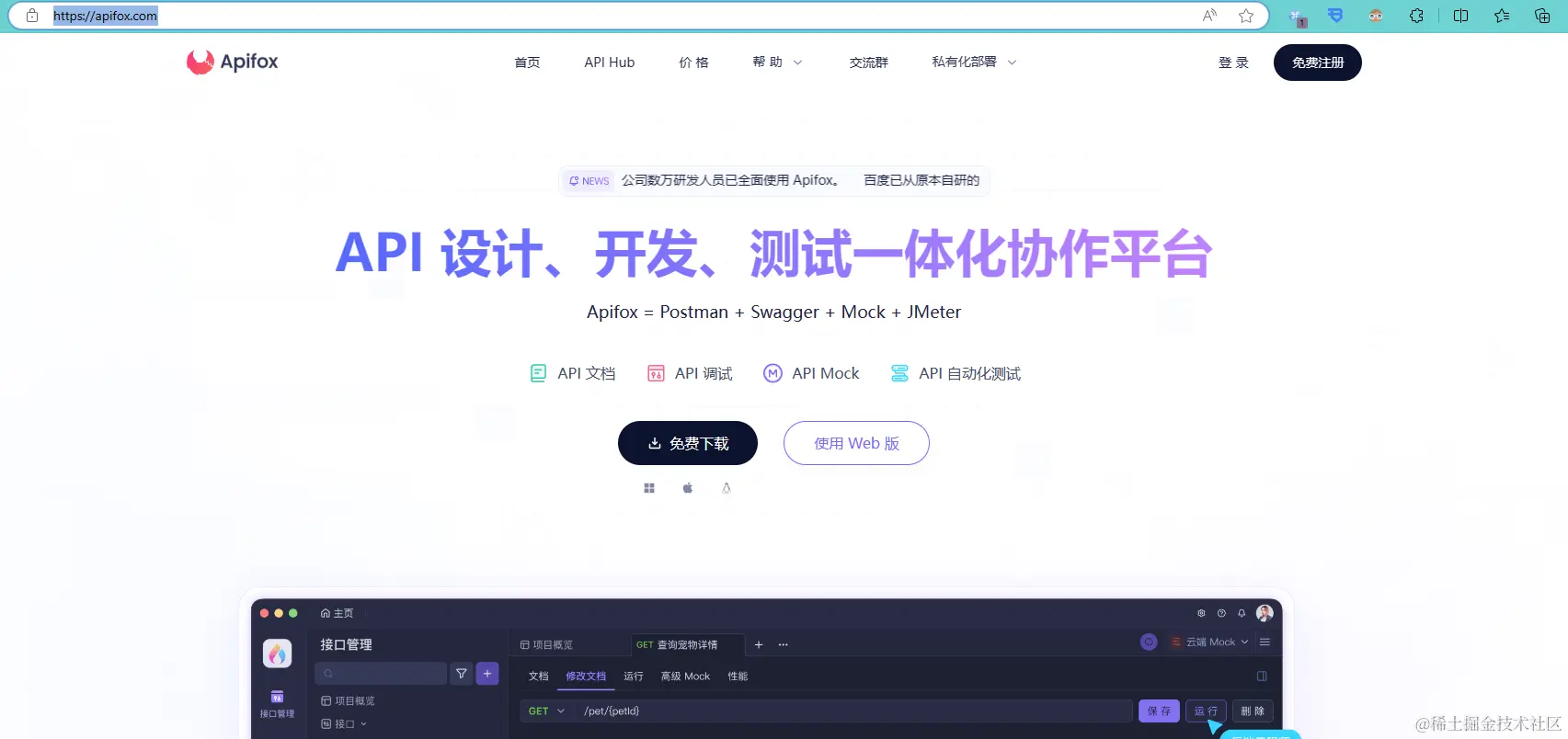Image resolution: width=1568 pixels, height=739 pixels.
Task: Open the GET method dropdown
Action: [547, 711]
